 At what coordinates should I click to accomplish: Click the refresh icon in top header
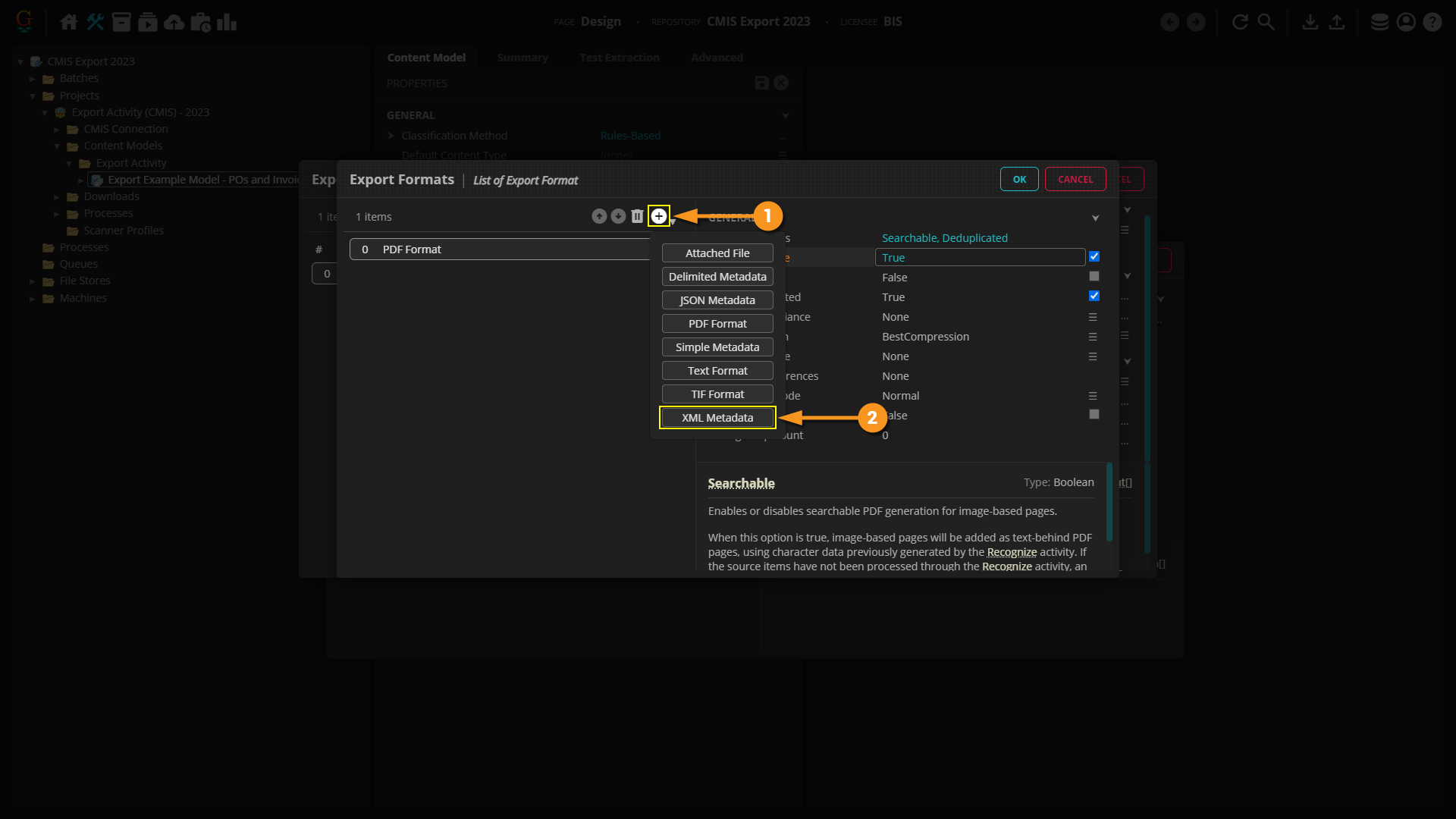pyautogui.click(x=1240, y=22)
